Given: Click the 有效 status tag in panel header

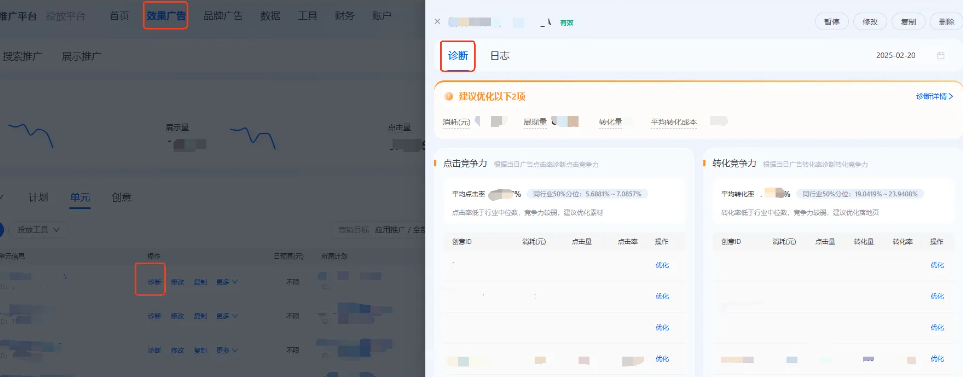Looking at the screenshot, I should 566,23.
